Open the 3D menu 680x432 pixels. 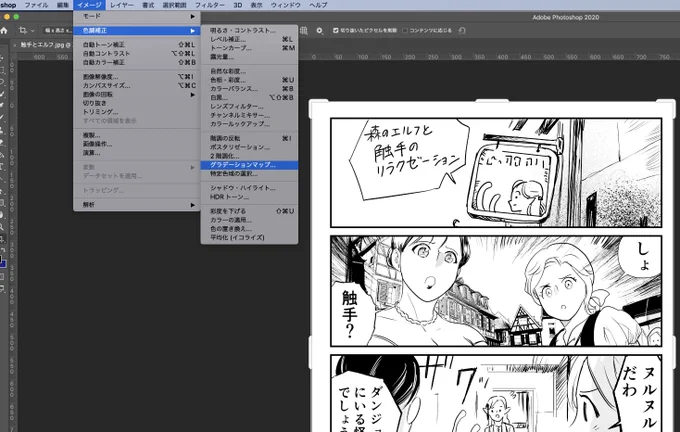pyautogui.click(x=238, y=5)
